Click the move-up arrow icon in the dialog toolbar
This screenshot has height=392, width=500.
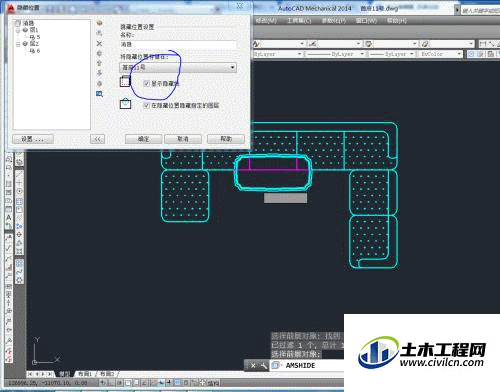pyautogui.click(x=99, y=63)
